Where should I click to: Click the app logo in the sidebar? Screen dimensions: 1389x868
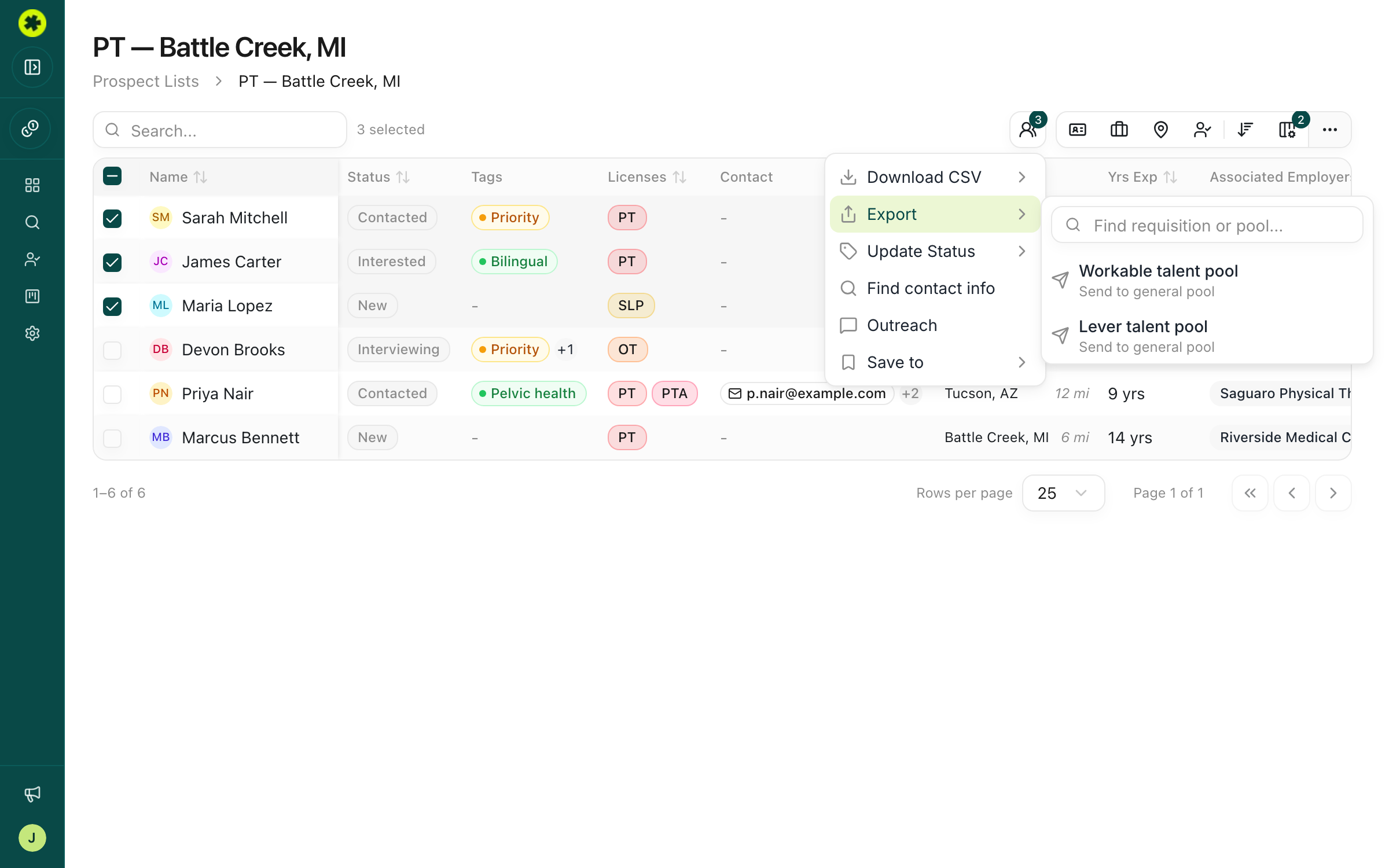click(32, 23)
